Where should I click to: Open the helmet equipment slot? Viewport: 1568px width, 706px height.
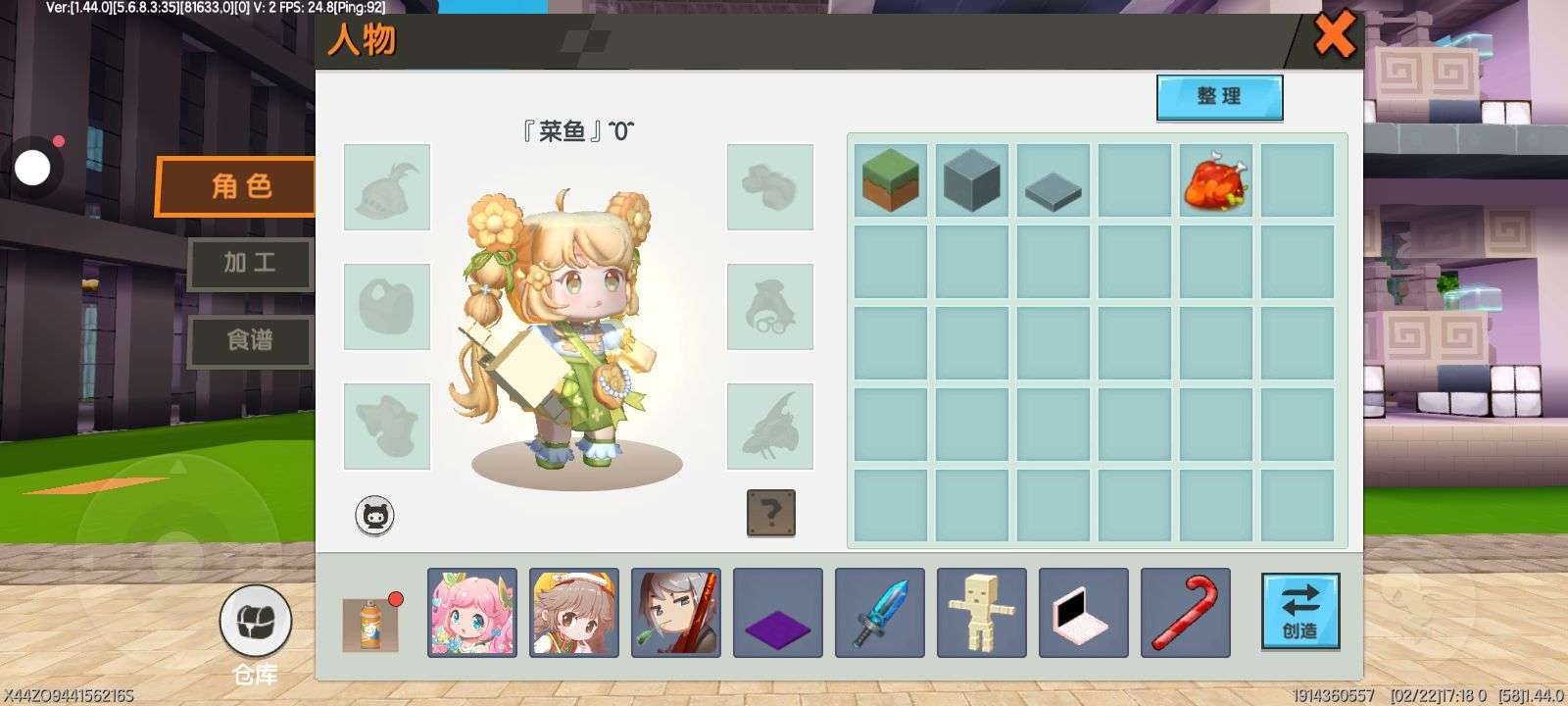[x=387, y=187]
